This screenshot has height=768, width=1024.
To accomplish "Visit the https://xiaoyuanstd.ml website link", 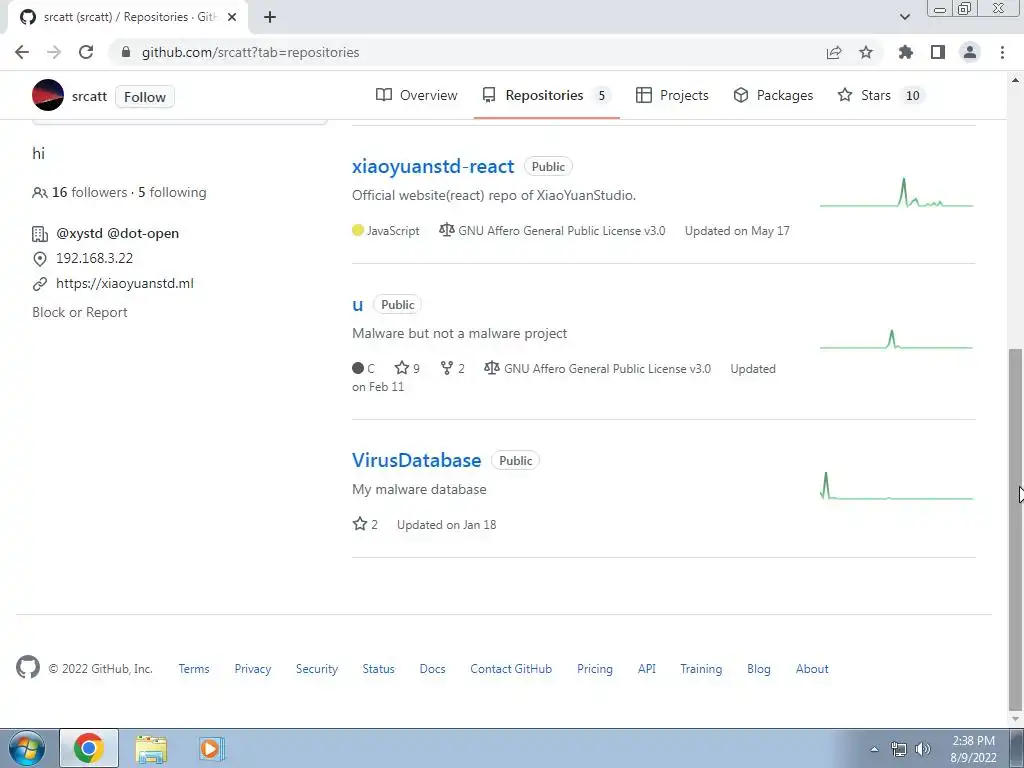I will 125,283.
